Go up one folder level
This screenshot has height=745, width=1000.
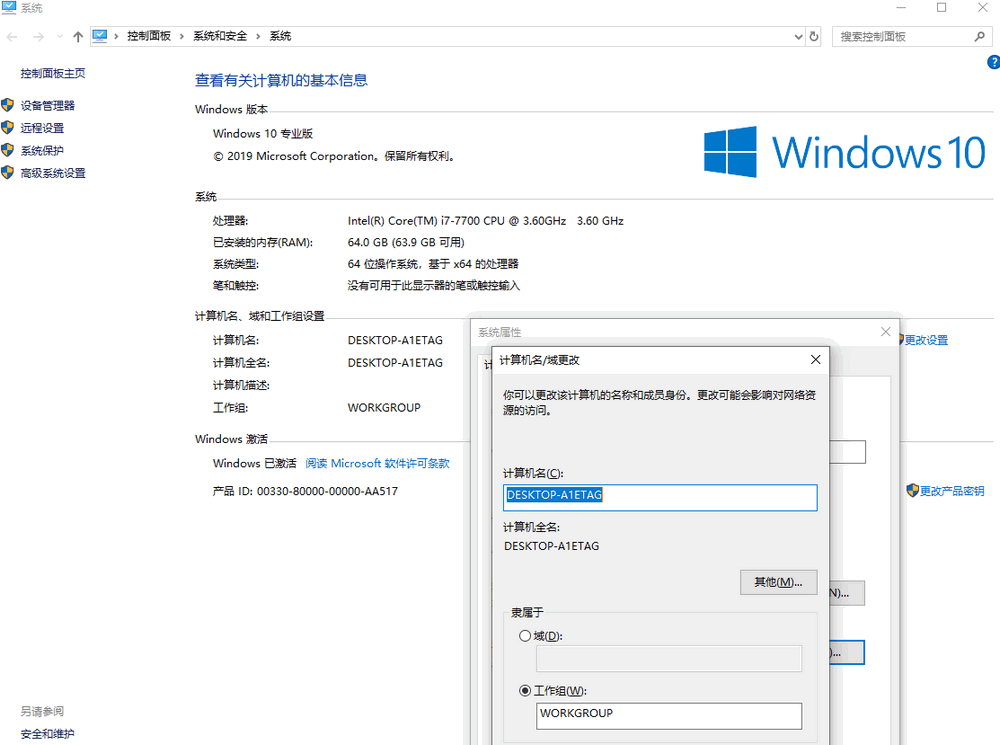click(x=78, y=36)
